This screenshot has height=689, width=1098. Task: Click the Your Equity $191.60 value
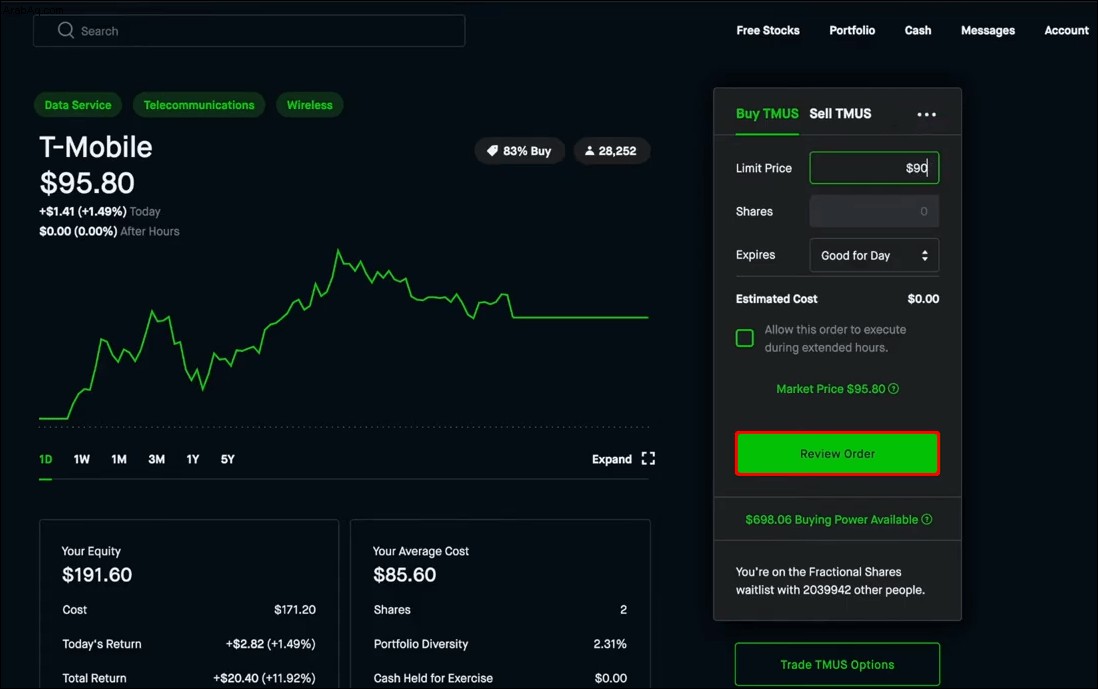click(97, 575)
